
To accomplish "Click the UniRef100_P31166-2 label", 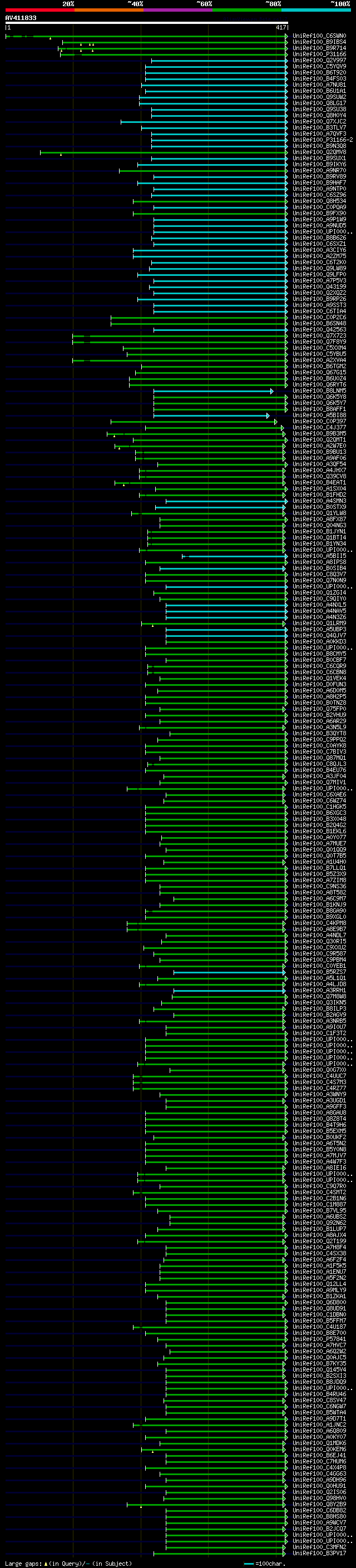I will (x=323, y=140).
